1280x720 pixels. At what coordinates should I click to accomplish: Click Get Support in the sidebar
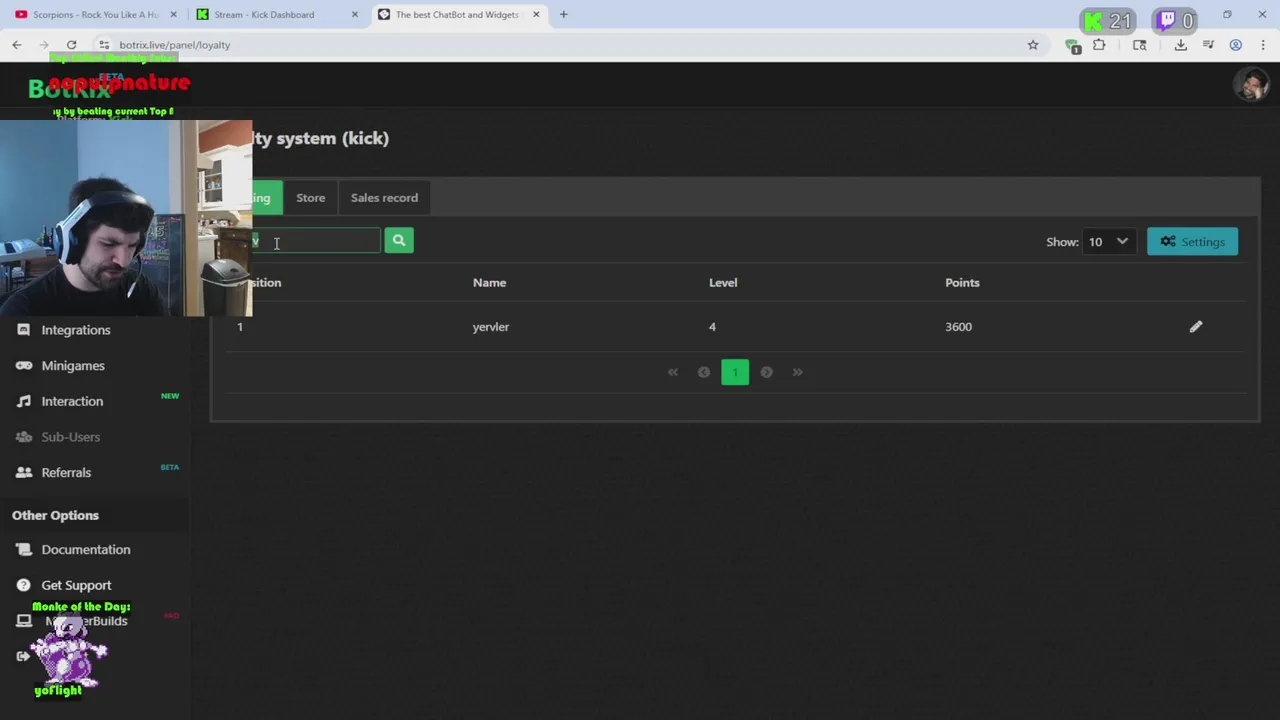click(x=76, y=585)
